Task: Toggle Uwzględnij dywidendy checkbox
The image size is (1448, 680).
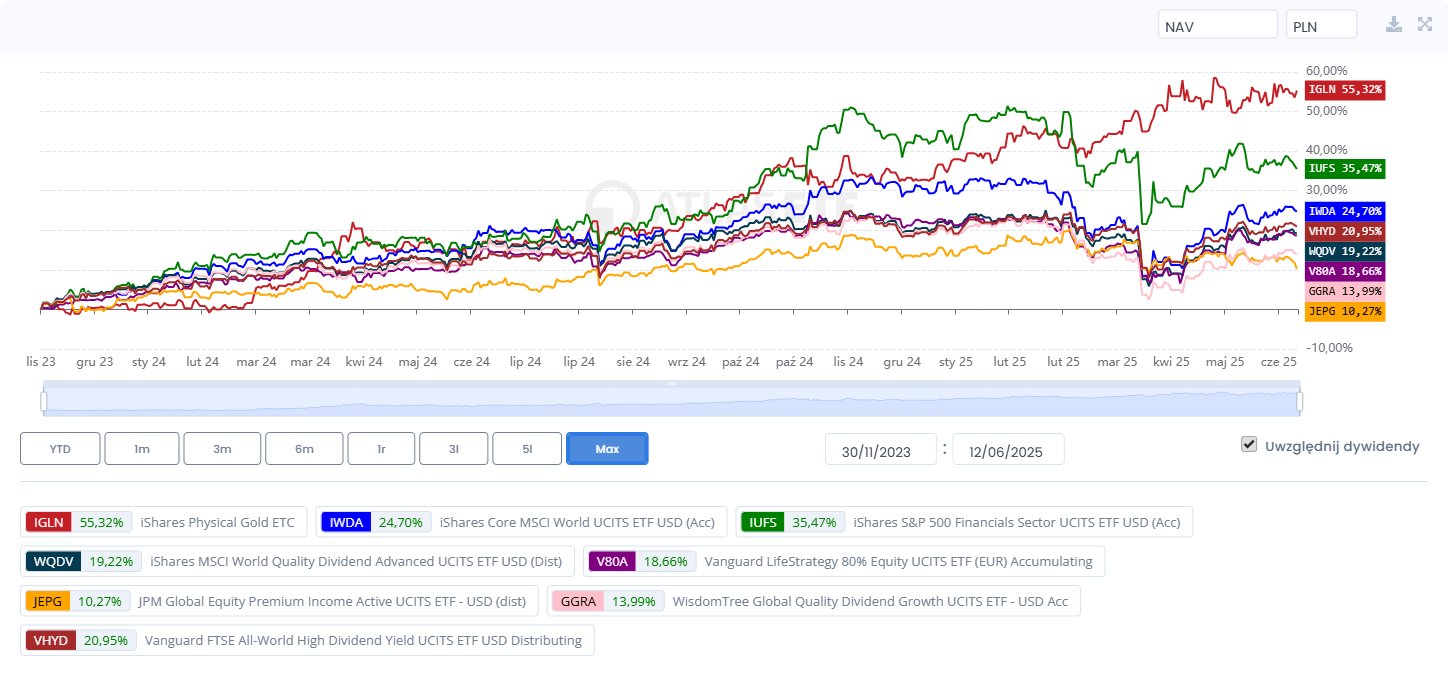Action: 1249,445
